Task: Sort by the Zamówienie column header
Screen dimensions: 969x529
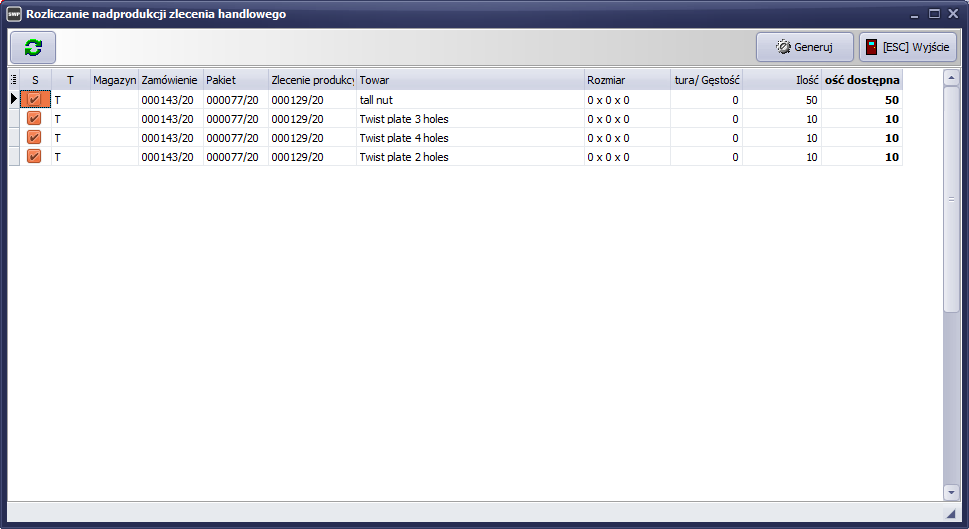Action: 170,79
